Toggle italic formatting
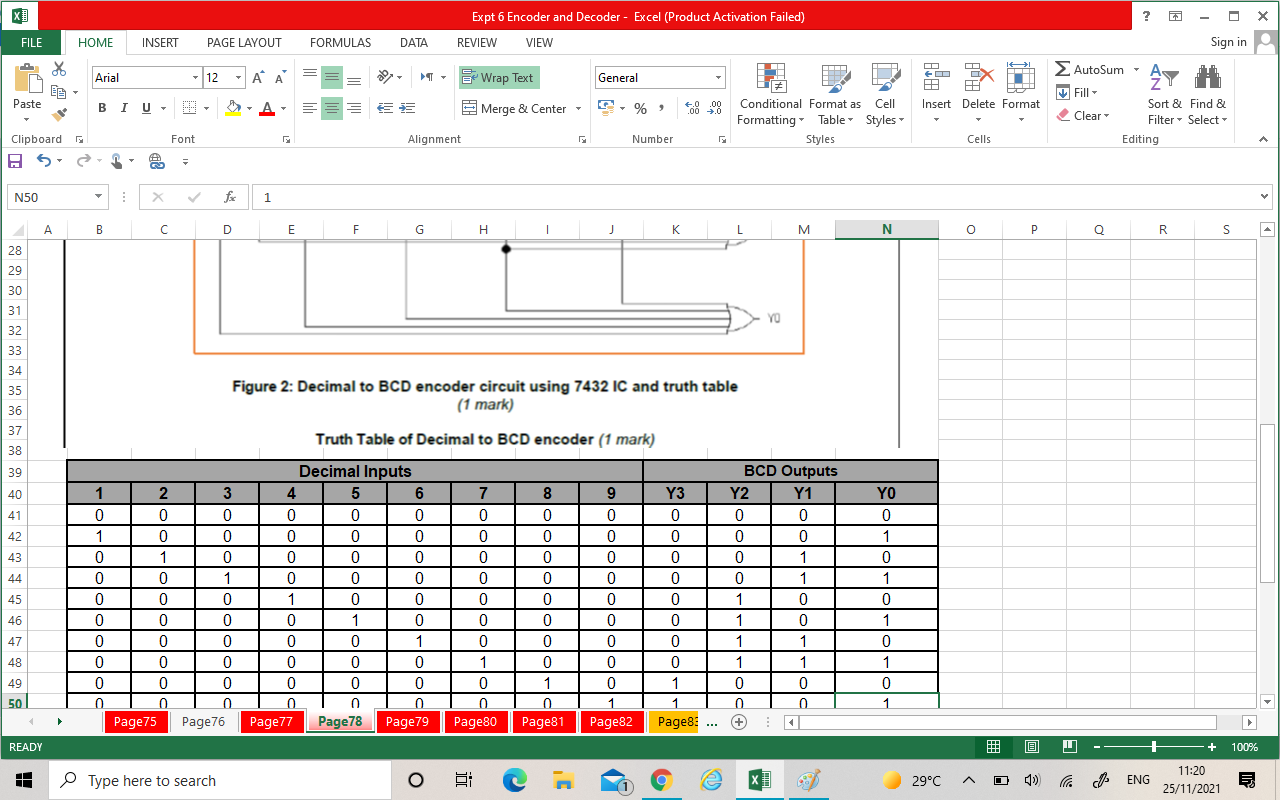 tap(123, 107)
